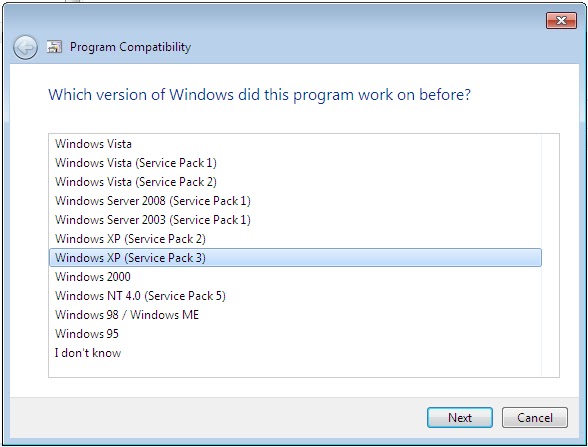Select Windows Server 2008 (Service Pack 1)
This screenshot has height=447, width=588.
[295, 201]
